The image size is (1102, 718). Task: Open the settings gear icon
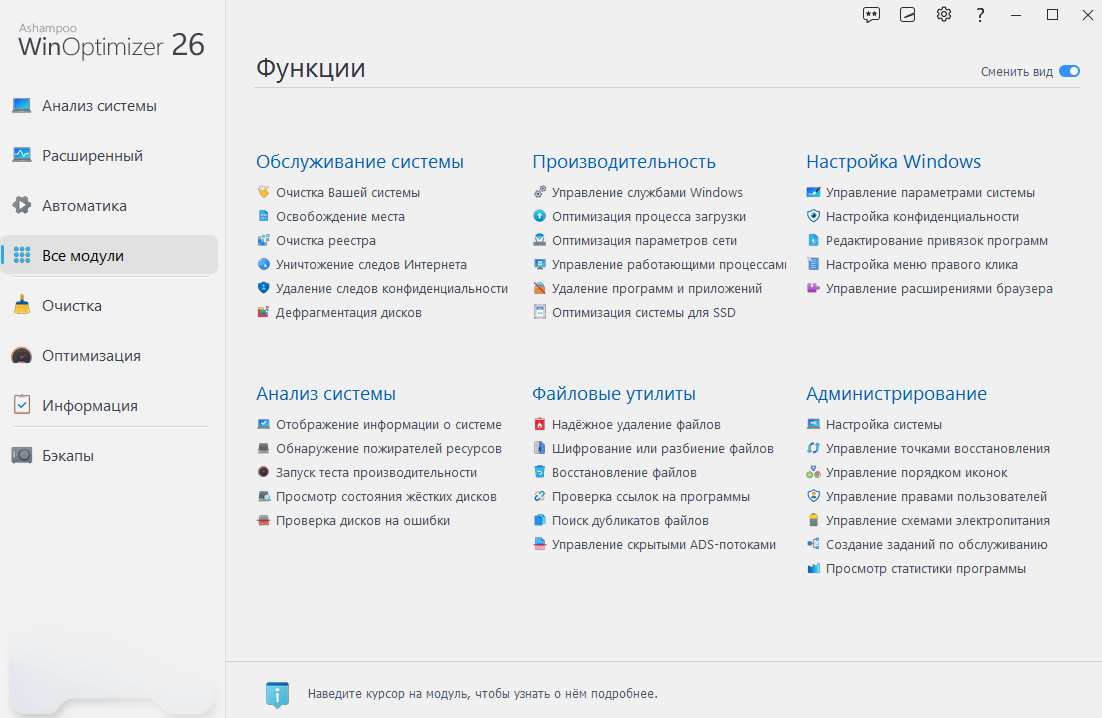coord(944,15)
